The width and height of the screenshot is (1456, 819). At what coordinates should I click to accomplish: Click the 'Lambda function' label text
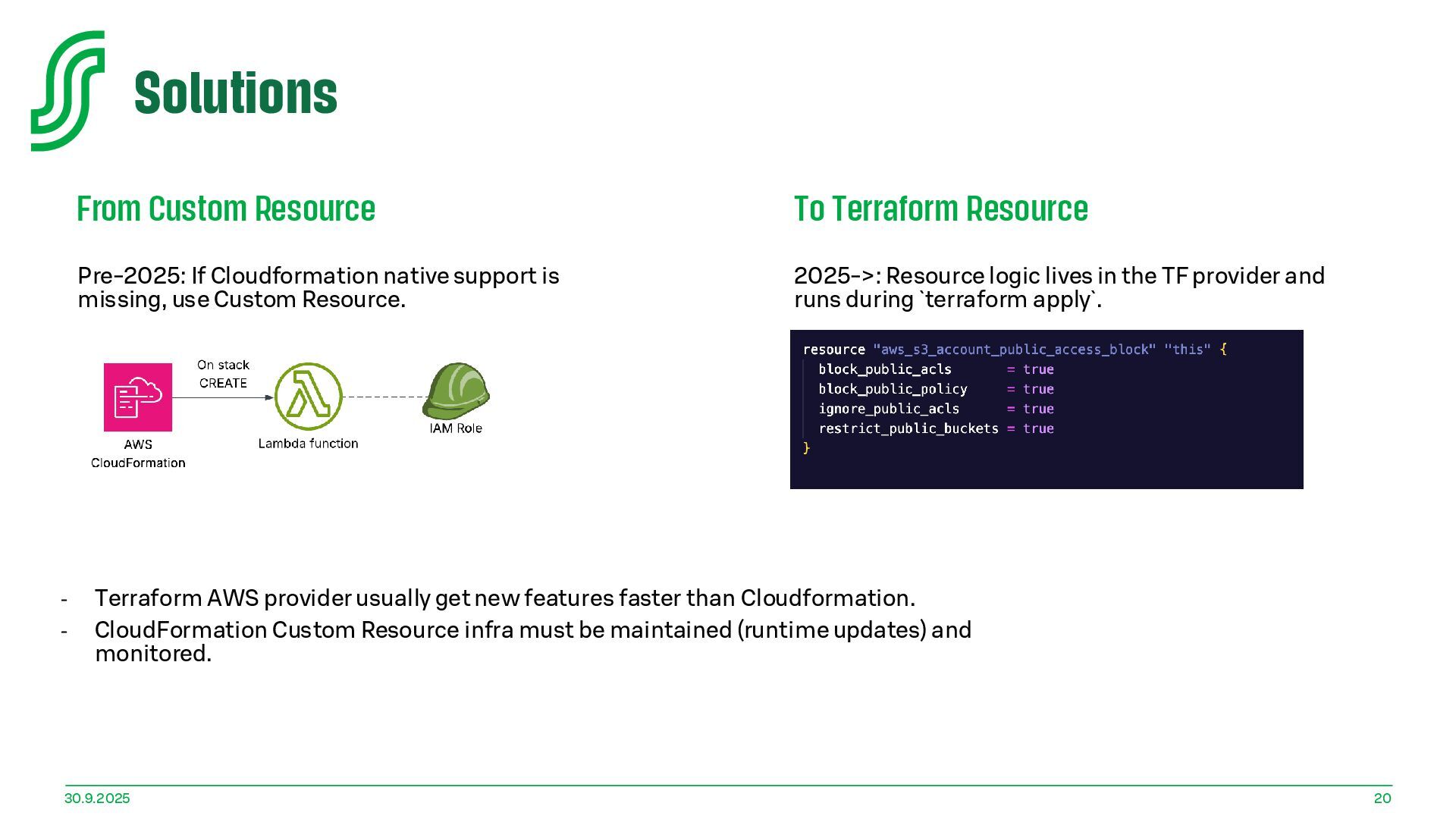coord(308,444)
